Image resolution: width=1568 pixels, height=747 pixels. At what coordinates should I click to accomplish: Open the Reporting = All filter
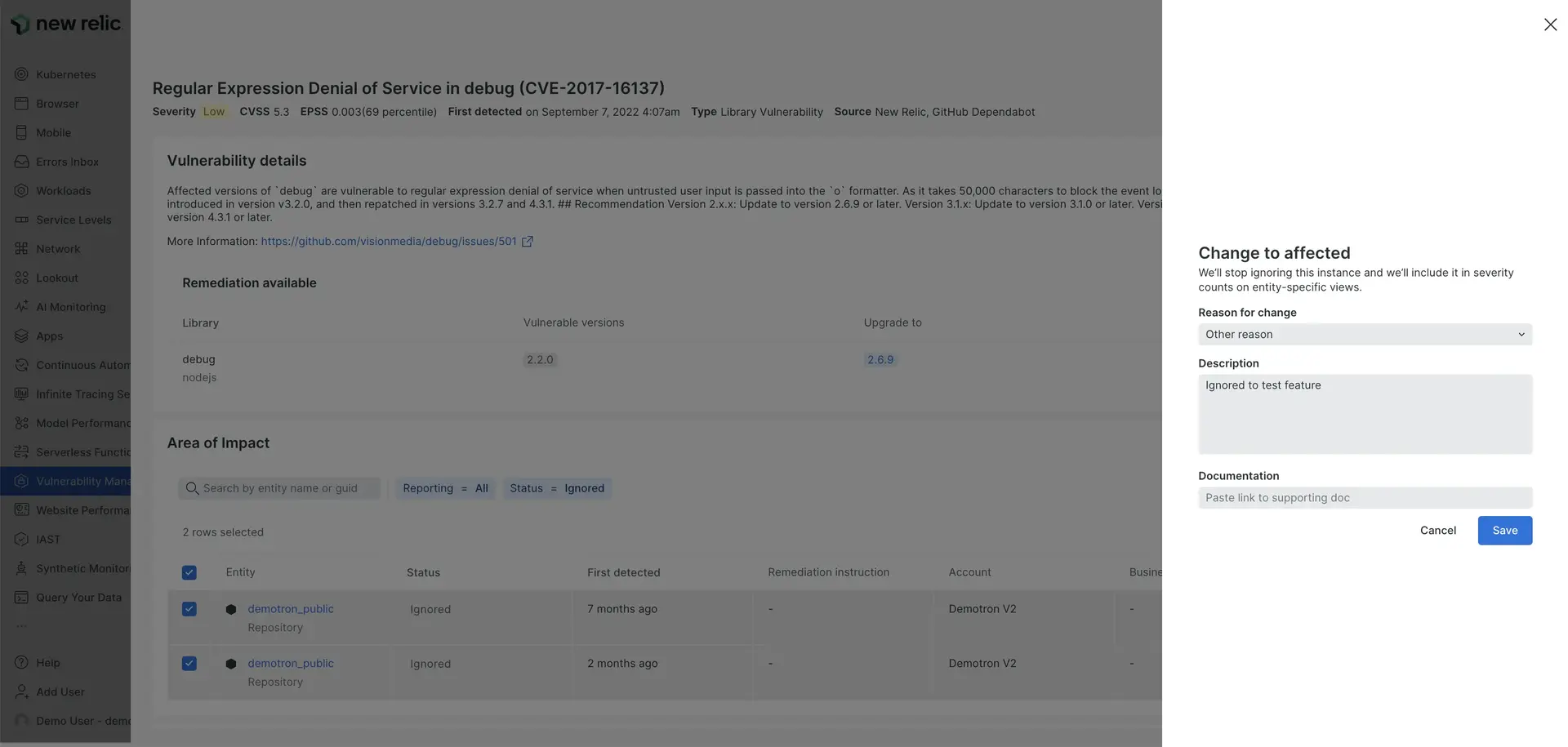coord(445,488)
